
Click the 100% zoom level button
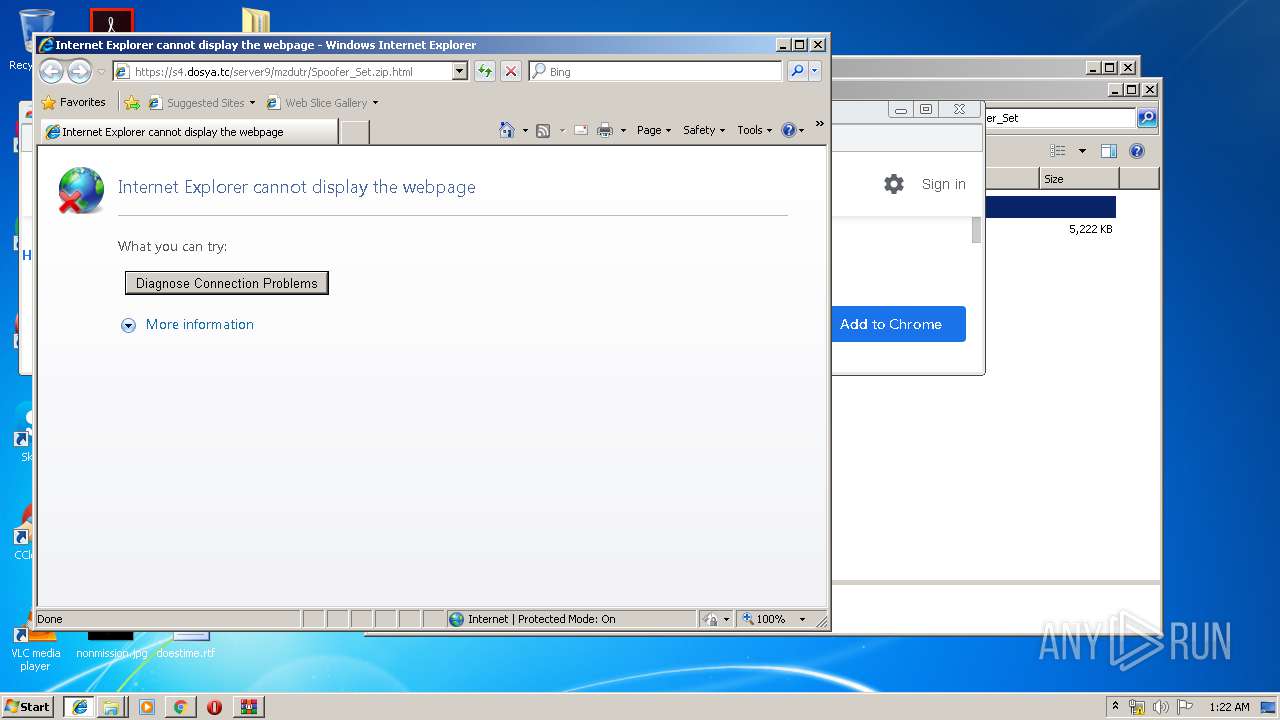[x=765, y=619]
